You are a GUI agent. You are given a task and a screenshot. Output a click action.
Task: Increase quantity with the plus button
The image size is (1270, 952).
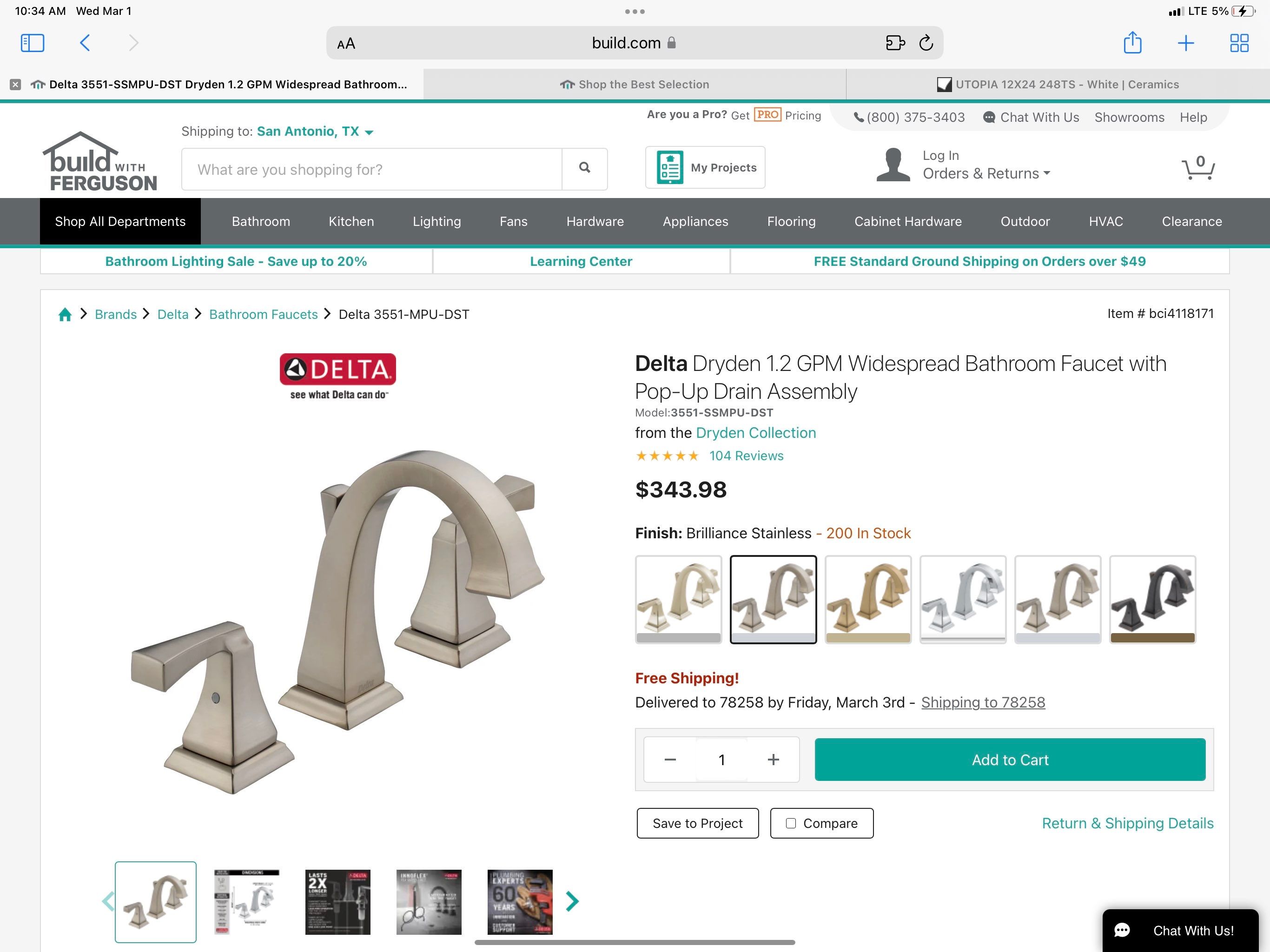point(773,760)
